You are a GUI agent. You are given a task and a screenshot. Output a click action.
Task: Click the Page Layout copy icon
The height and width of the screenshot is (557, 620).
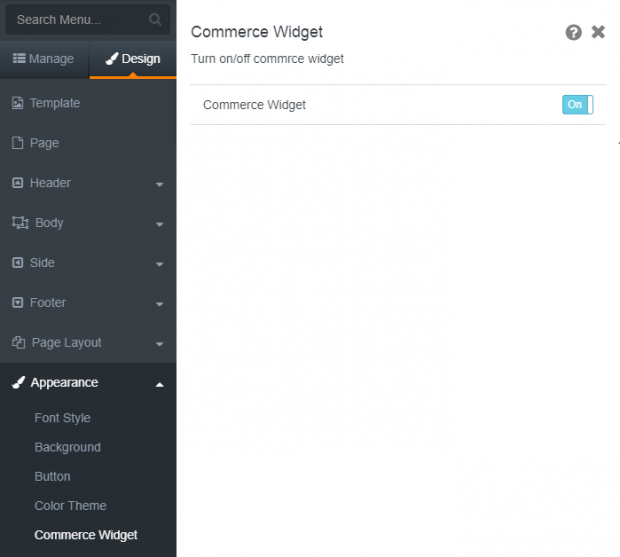(18, 342)
